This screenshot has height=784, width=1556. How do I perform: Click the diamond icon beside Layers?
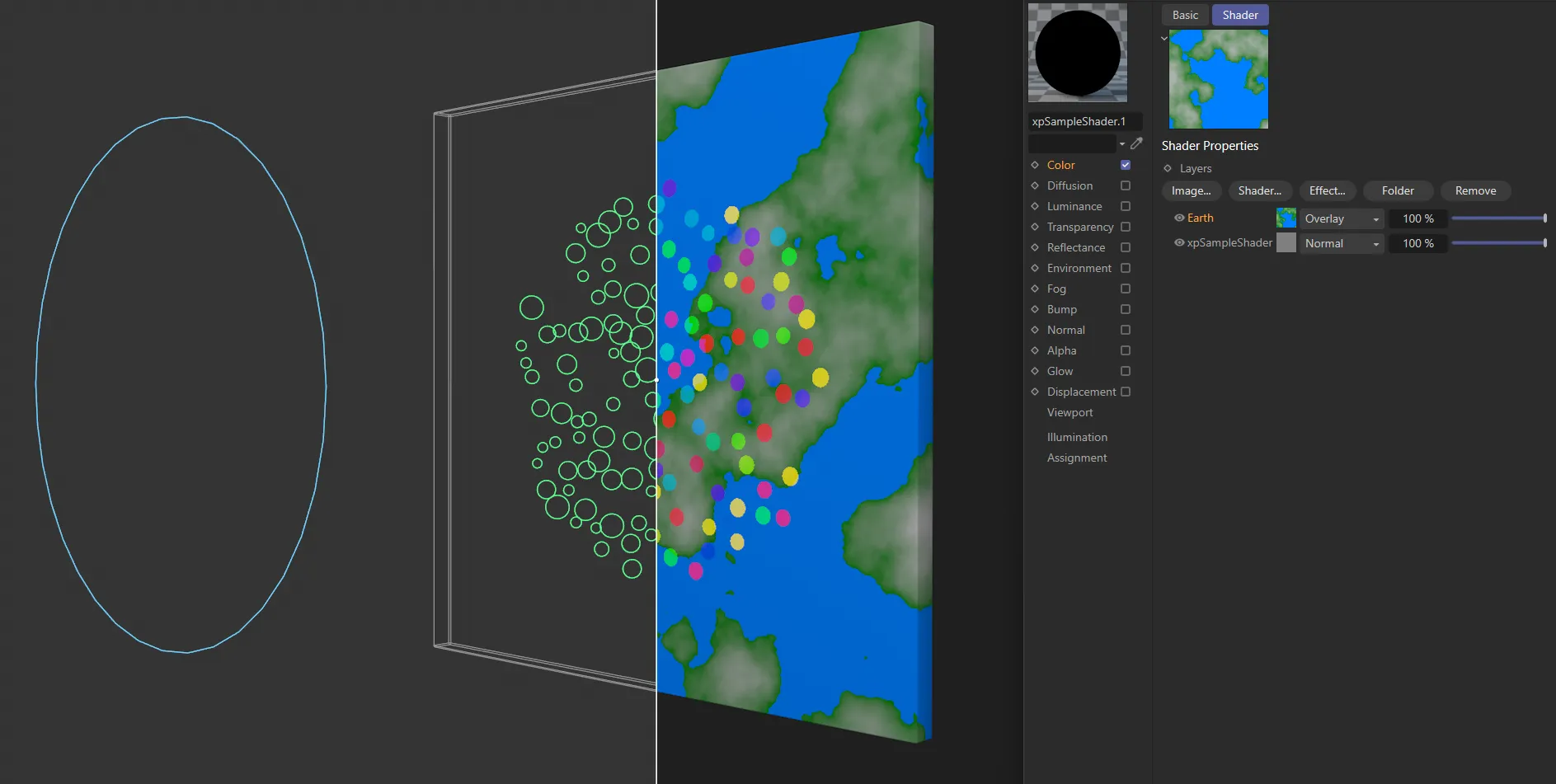1168,168
